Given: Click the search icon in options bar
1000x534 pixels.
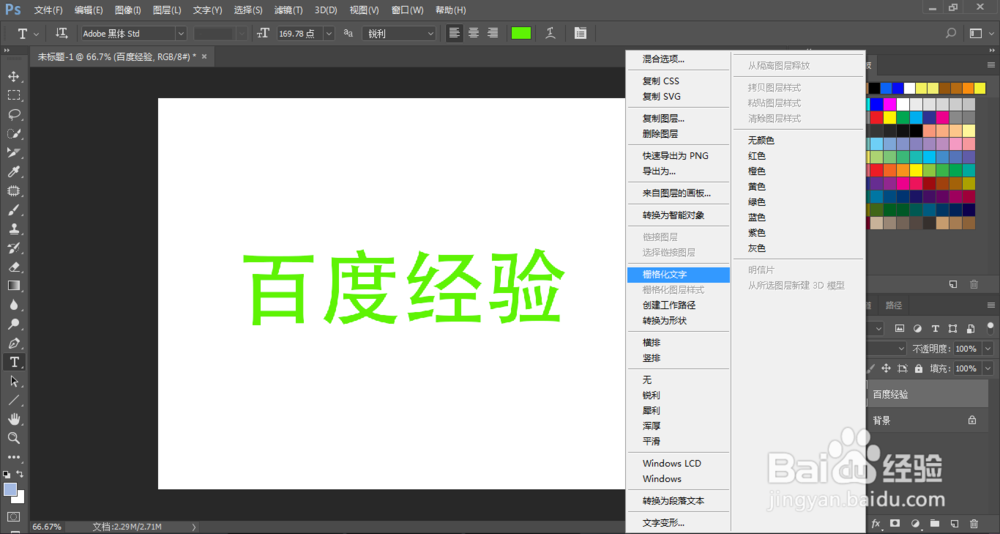Looking at the screenshot, I should point(951,33).
